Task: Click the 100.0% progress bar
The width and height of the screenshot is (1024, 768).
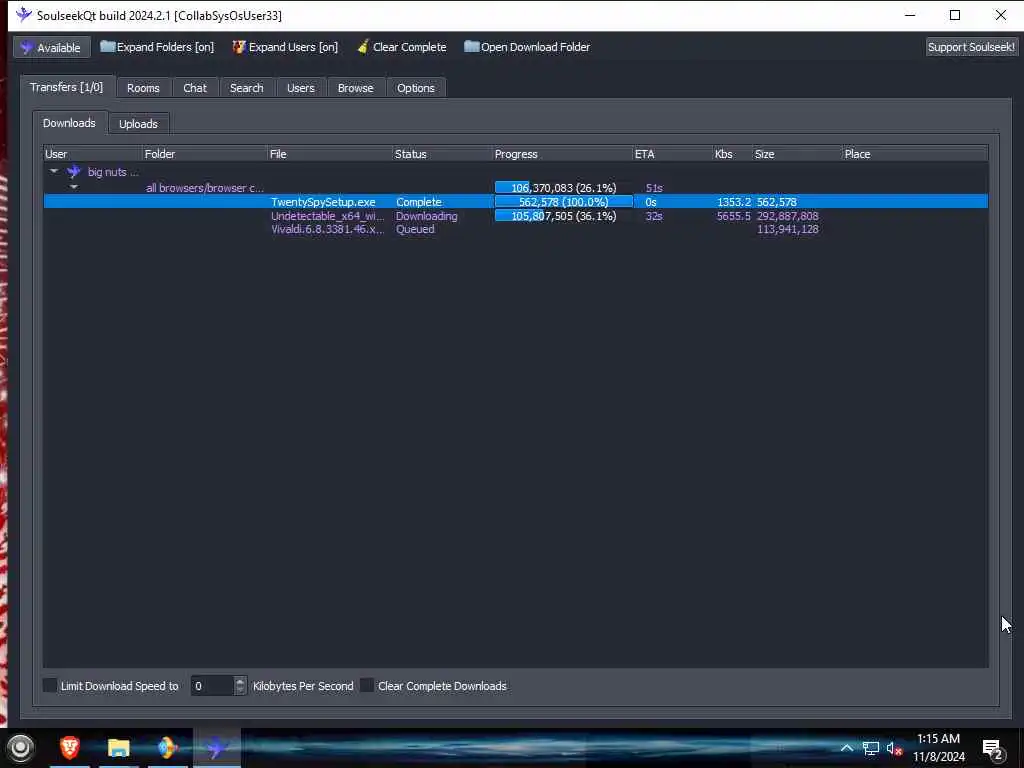Action: pyautogui.click(x=563, y=202)
